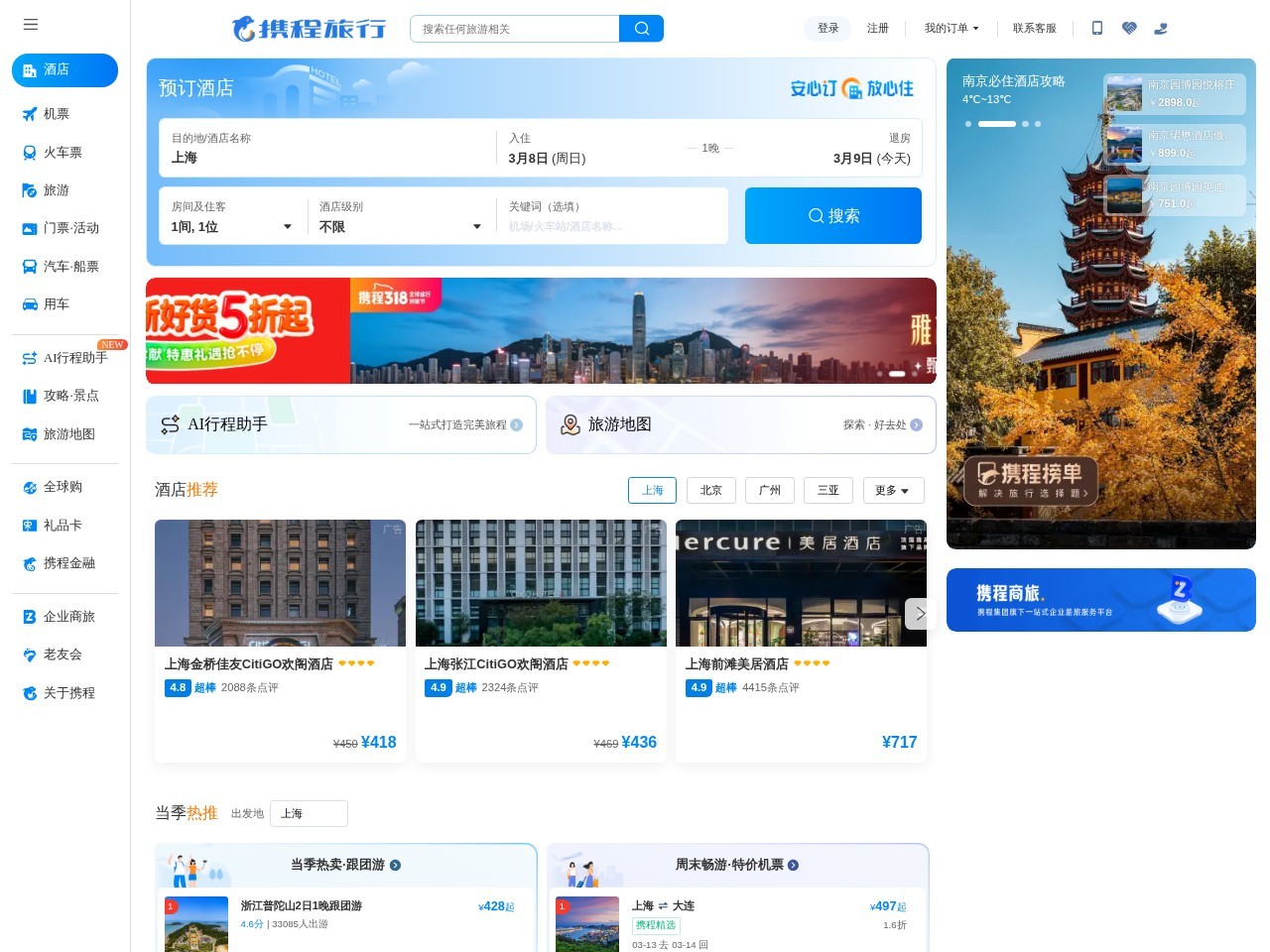Open the 登录 link

point(827,29)
